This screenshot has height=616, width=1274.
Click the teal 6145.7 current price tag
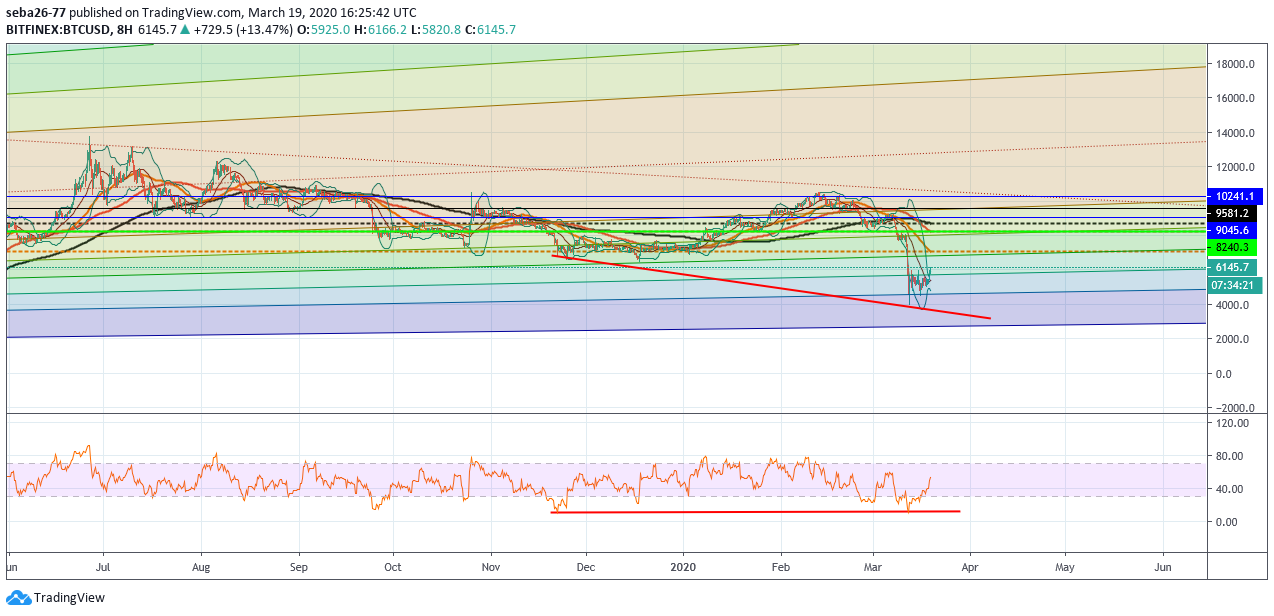pyautogui.click(x=1234, y=268)
